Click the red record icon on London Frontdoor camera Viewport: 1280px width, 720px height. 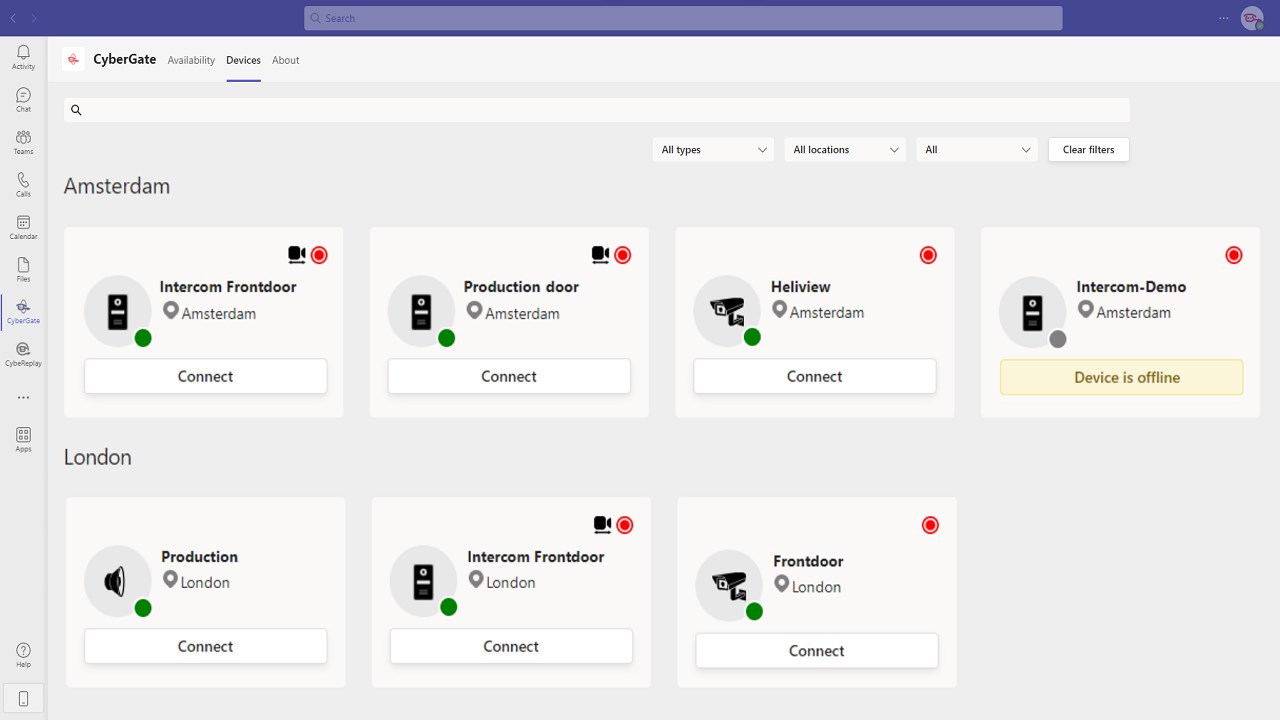pos(930,524)
